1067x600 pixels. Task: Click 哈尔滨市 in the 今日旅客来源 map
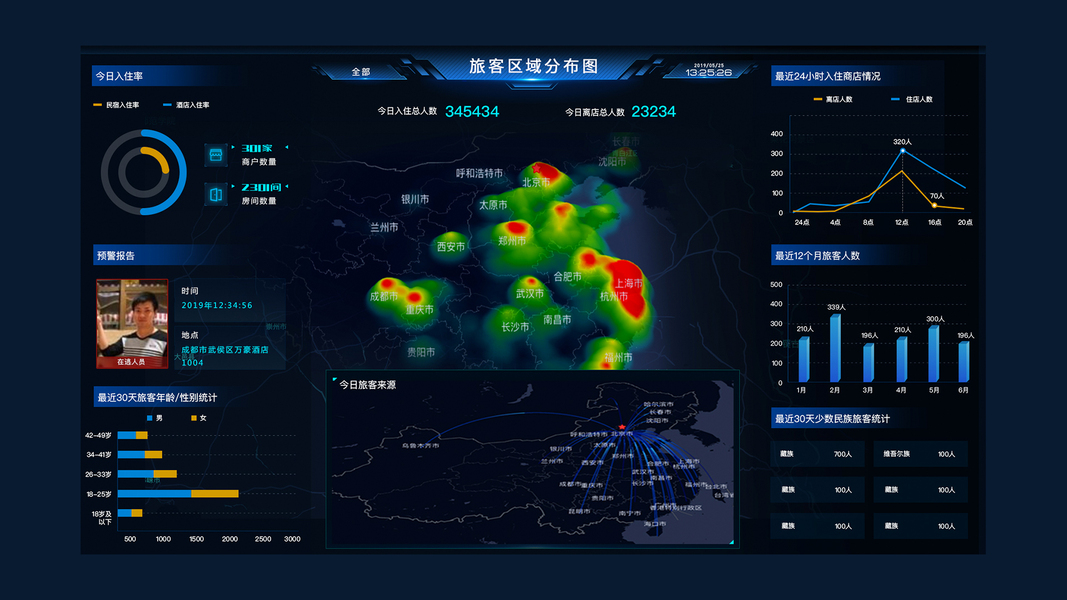(658, 404)
